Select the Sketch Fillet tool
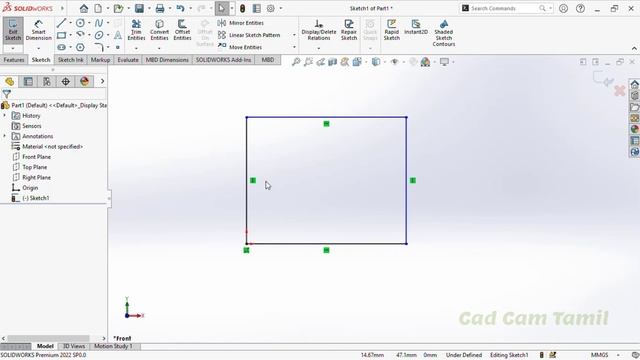Viewport: 640px width, 360px height. tap(99, 47)
